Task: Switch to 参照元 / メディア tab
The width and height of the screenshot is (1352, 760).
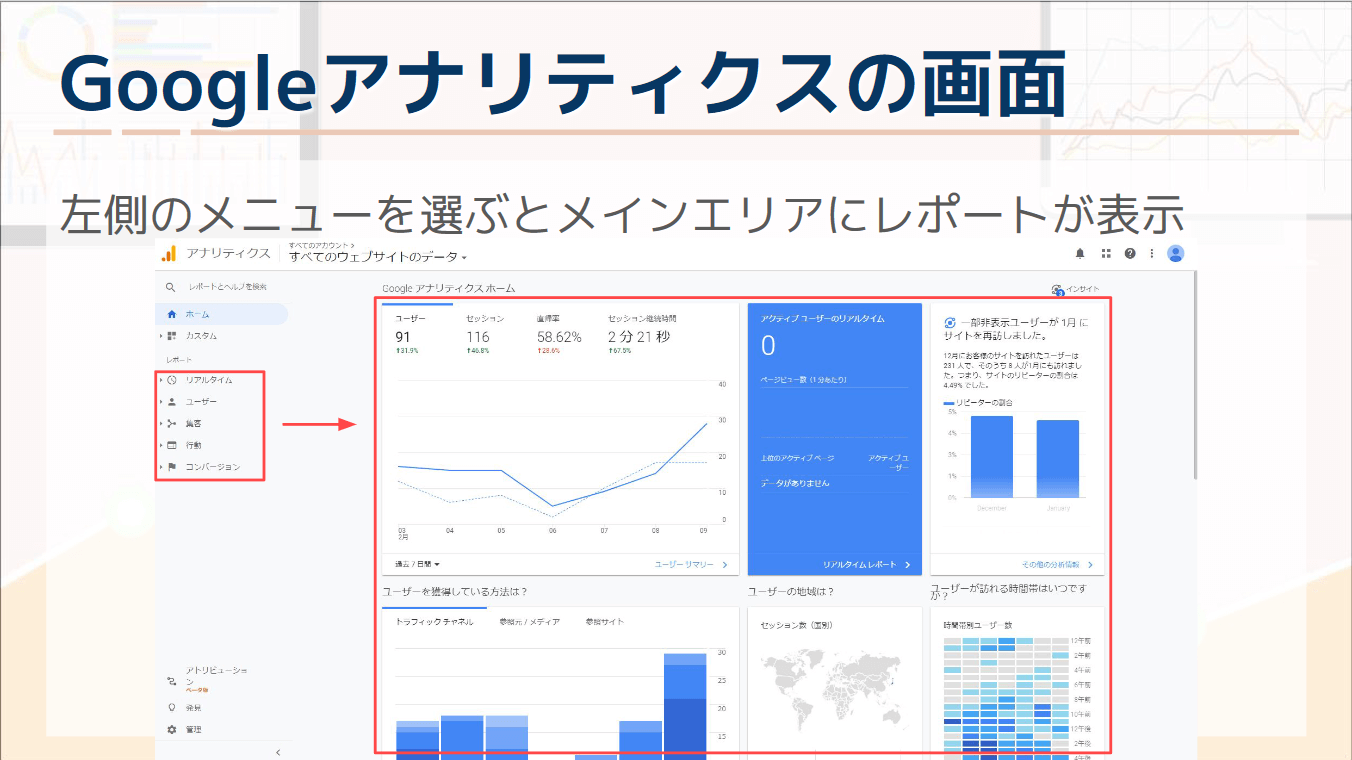Action: click(x=529, y=622)
